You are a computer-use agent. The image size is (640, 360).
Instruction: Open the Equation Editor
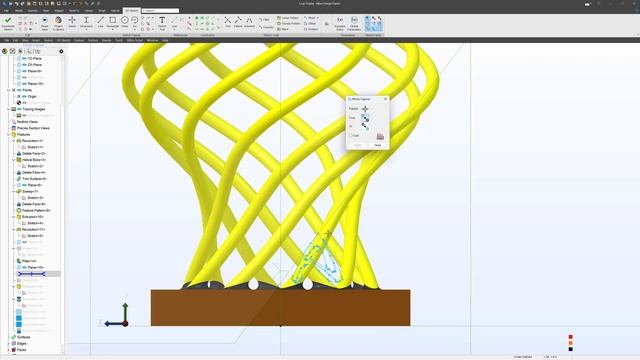[340, 23]
